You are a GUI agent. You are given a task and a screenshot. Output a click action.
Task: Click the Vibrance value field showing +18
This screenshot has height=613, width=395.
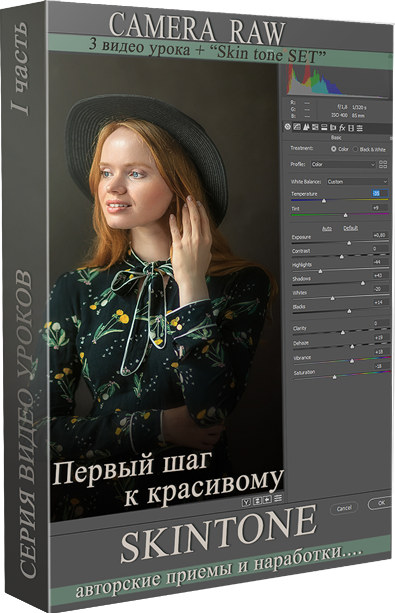click(x=381, y=351)
